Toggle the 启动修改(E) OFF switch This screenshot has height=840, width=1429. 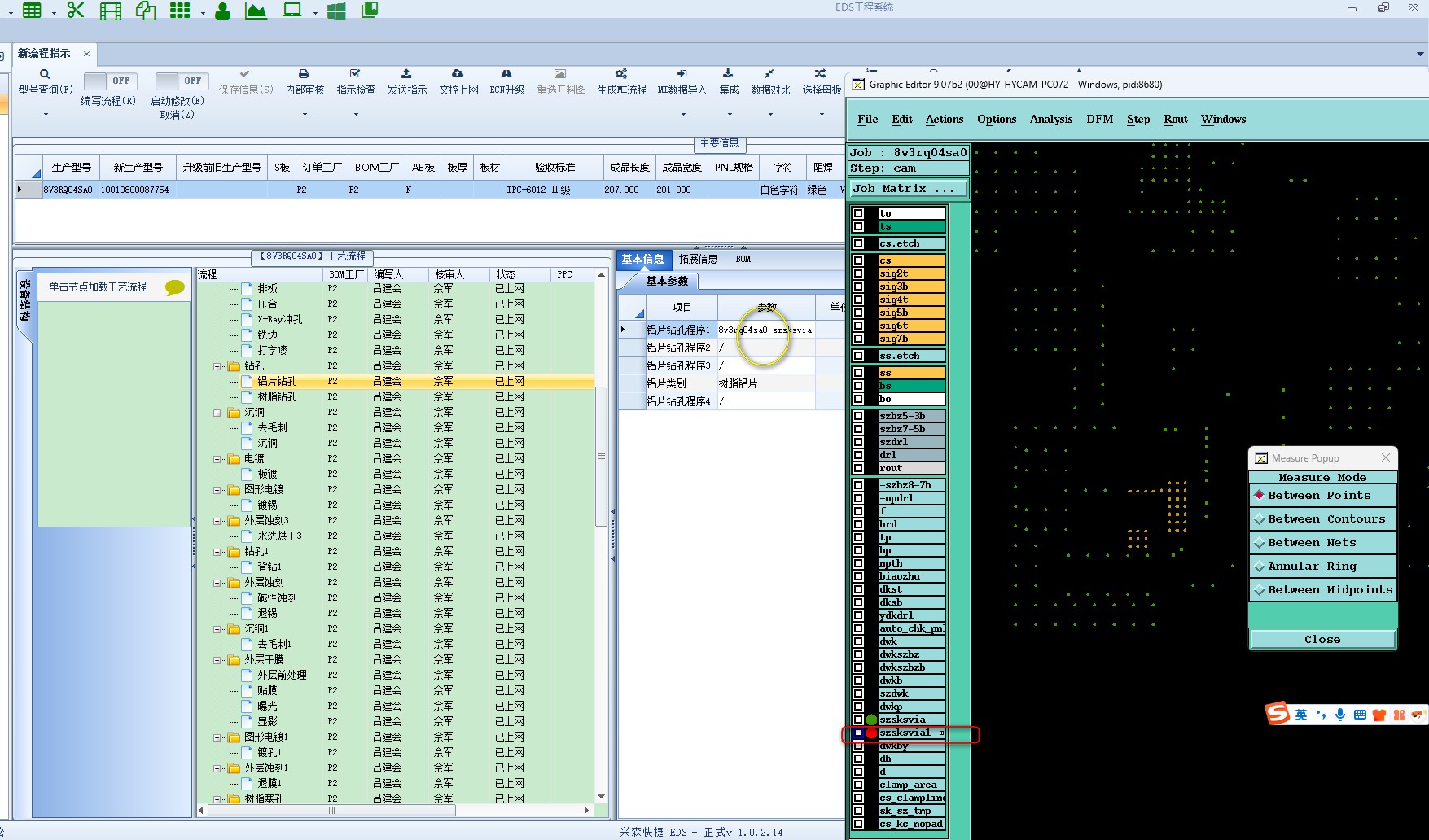coord(182,81)
